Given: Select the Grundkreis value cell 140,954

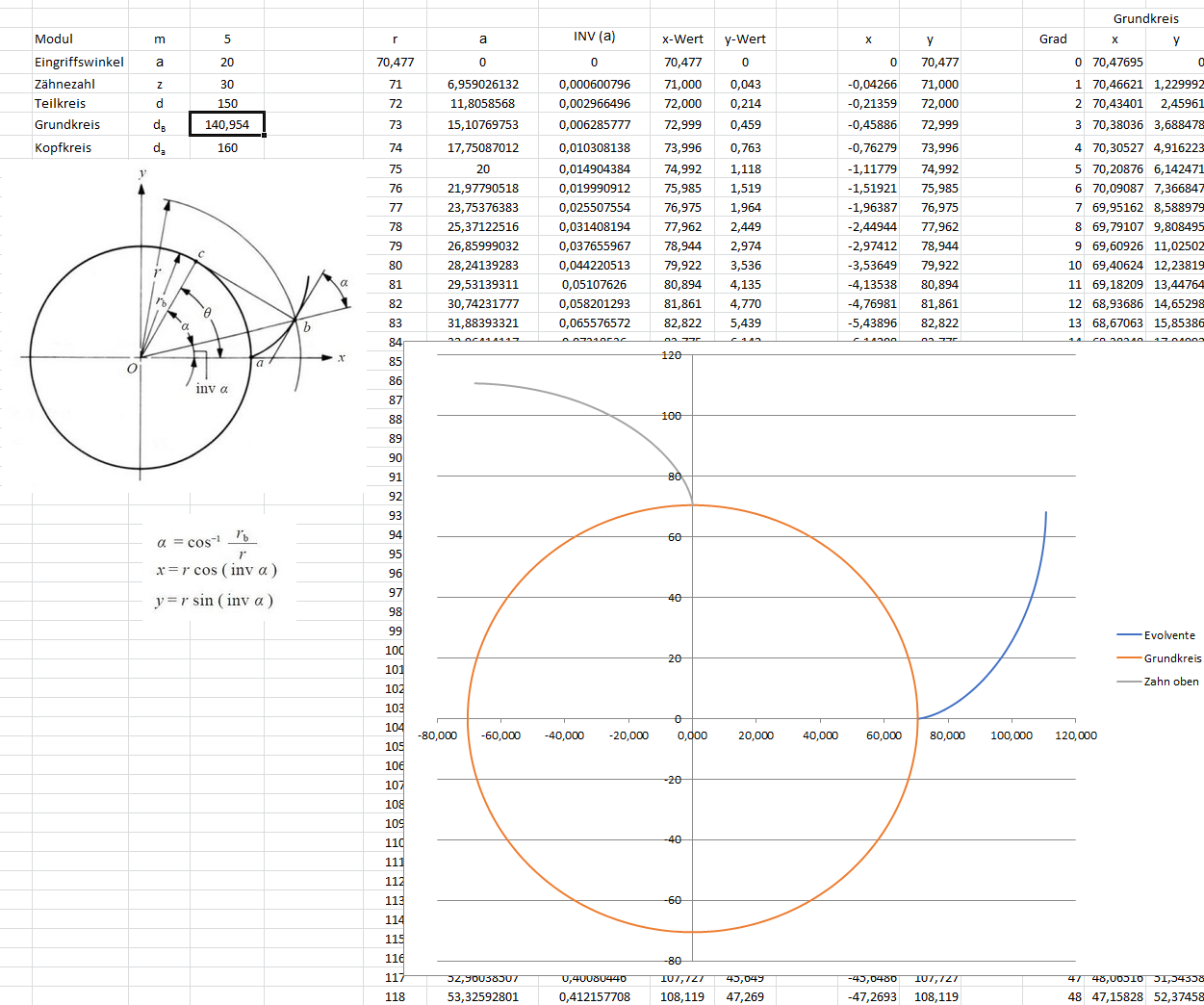Looking at the screenshot, I should (226, 124).
